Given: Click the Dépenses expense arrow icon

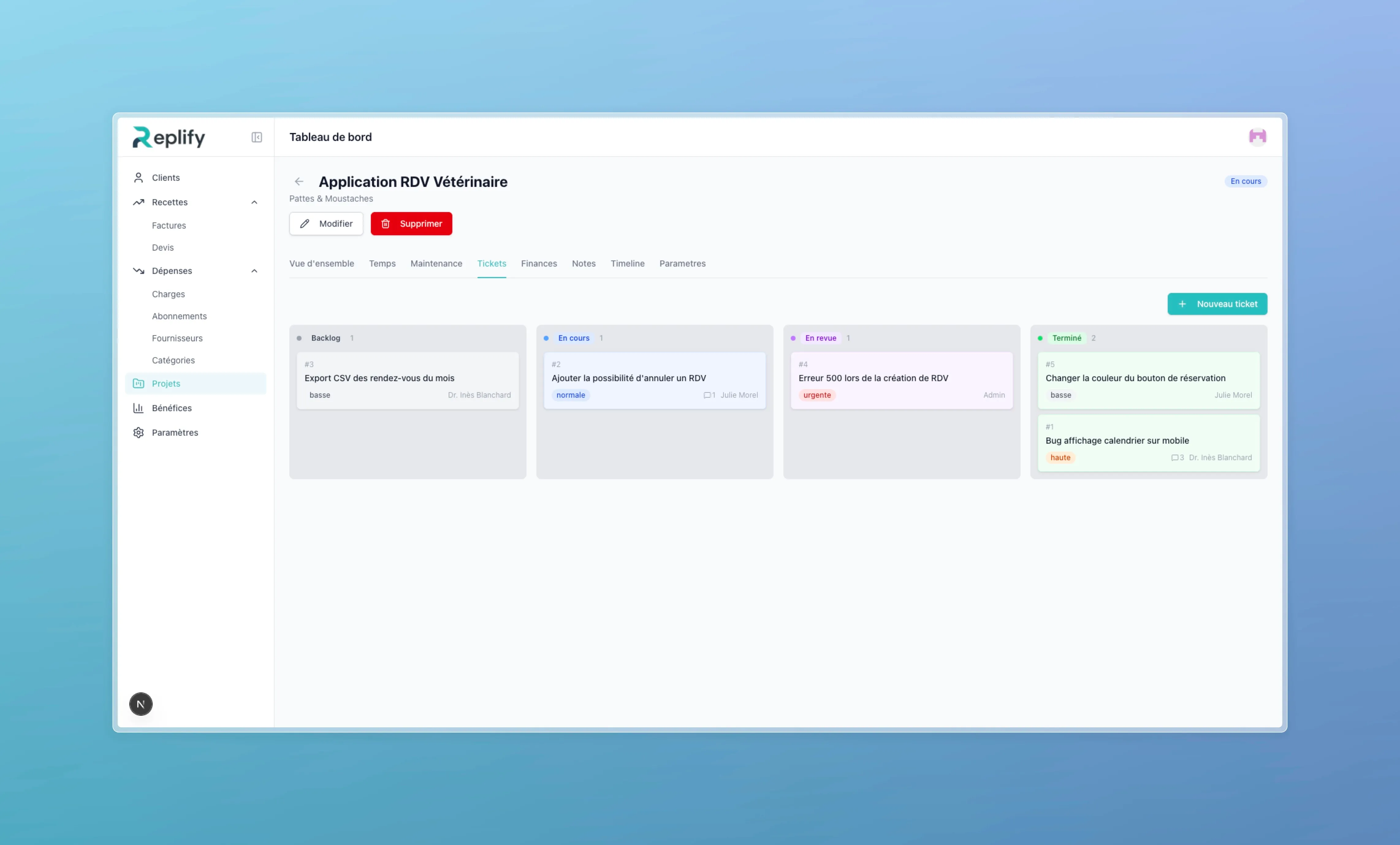Looking at the screenshot, I should (138, 271).
